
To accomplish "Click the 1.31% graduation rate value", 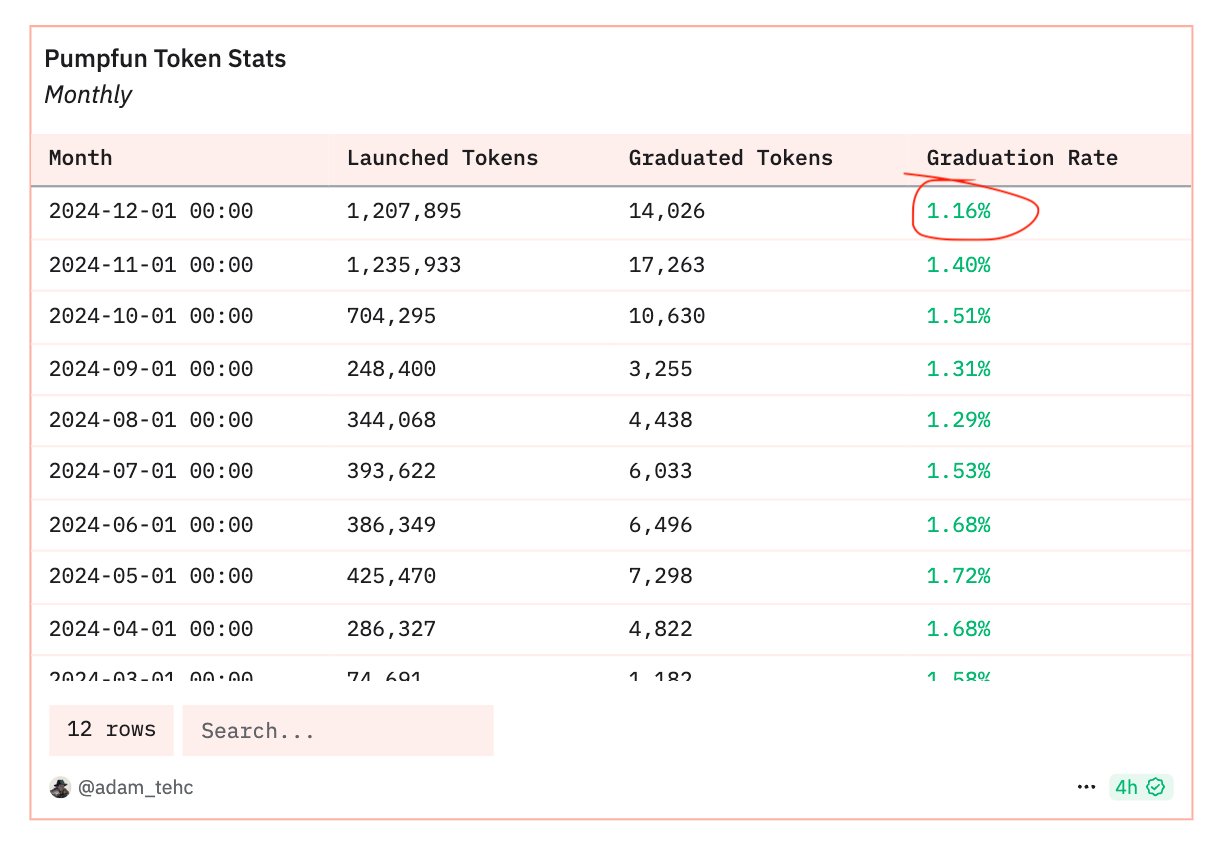I will pos(959,369).
